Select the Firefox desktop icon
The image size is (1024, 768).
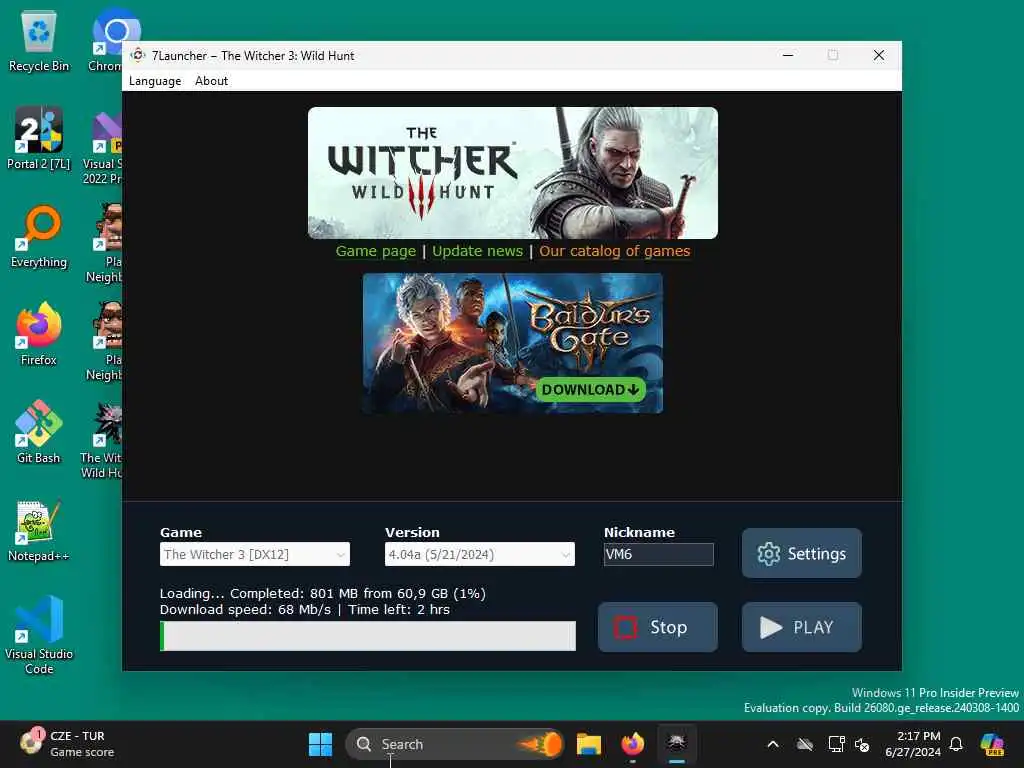pos(39,334)
